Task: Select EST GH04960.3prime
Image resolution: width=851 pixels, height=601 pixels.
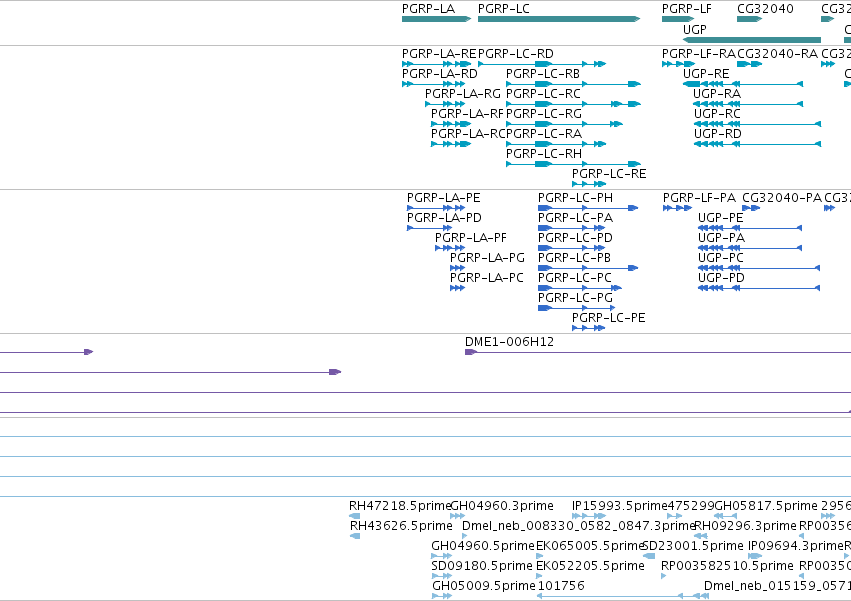Action: tap(502, 506)
